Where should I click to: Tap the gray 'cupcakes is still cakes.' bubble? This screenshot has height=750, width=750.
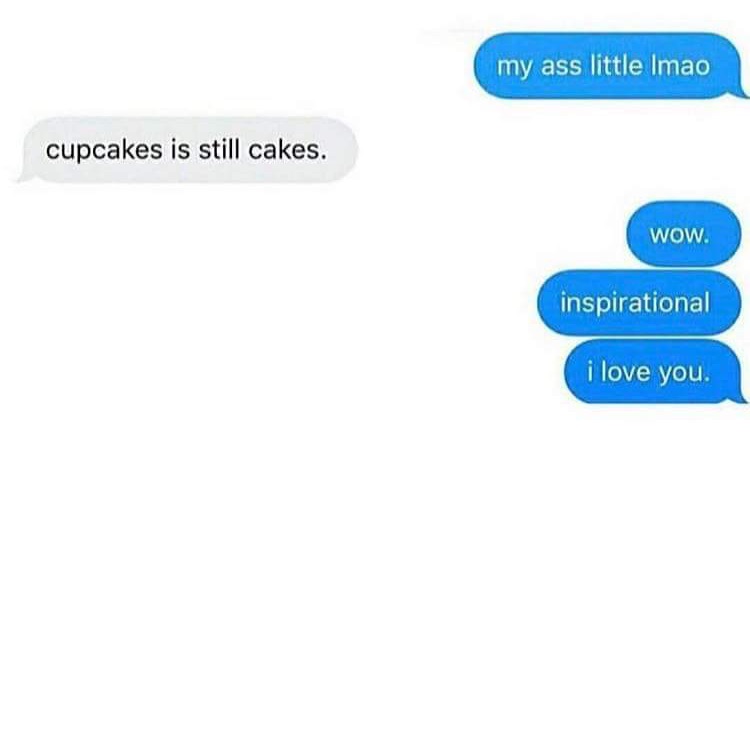(x=189, y=150)
